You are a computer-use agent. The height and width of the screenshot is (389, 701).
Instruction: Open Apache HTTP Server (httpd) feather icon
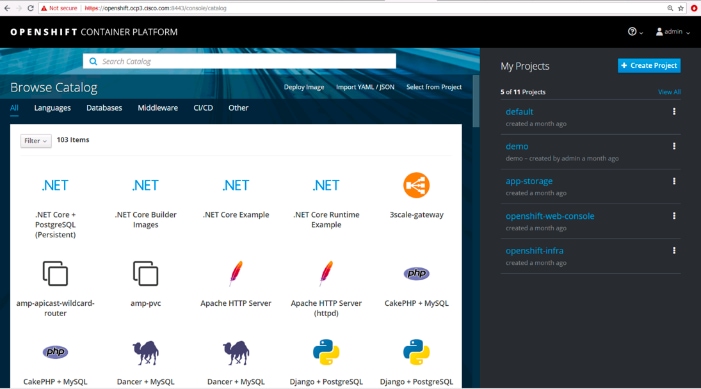(326, 273)
